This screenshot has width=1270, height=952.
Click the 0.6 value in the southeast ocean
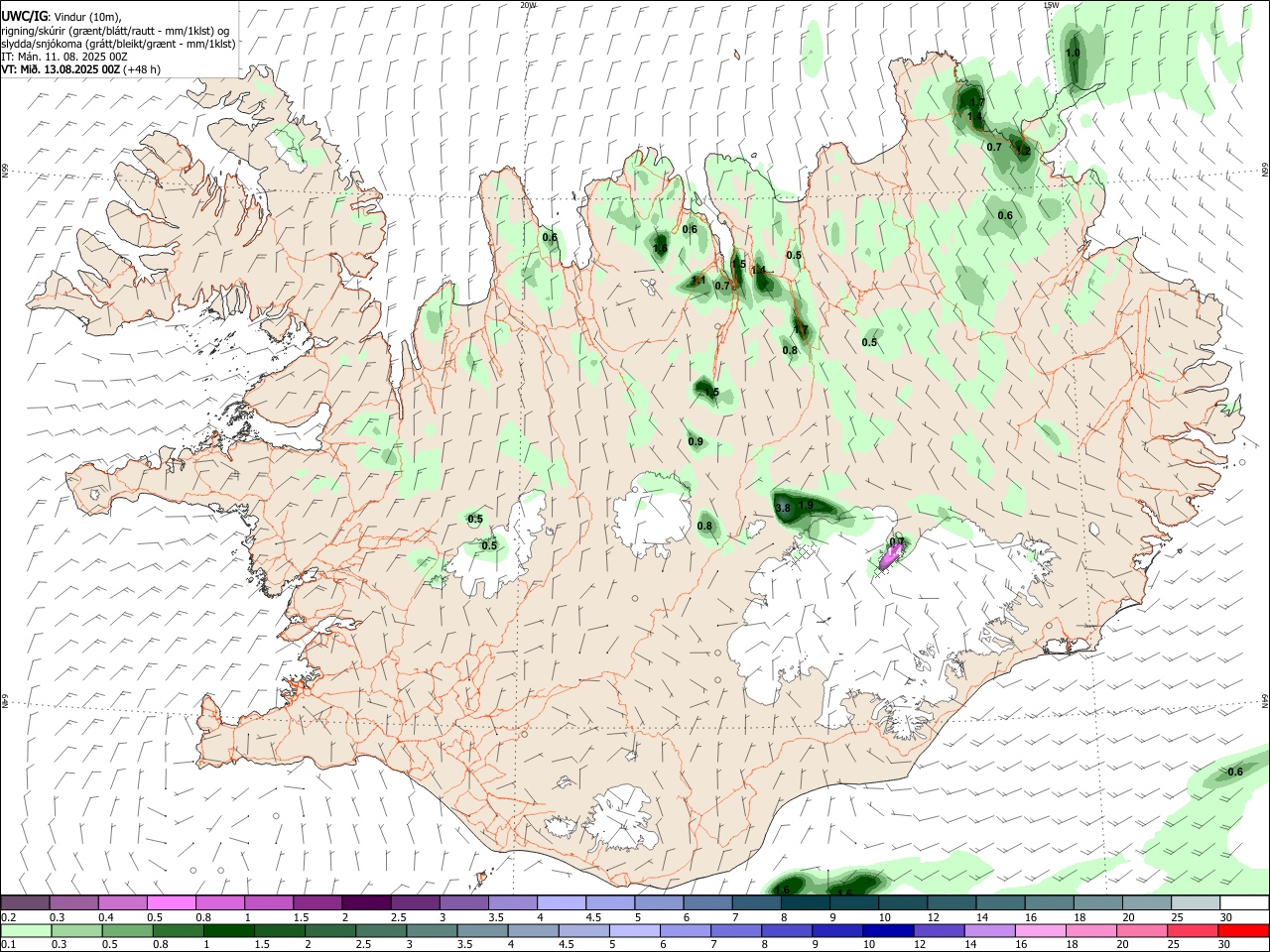[x=1235, y=772]
